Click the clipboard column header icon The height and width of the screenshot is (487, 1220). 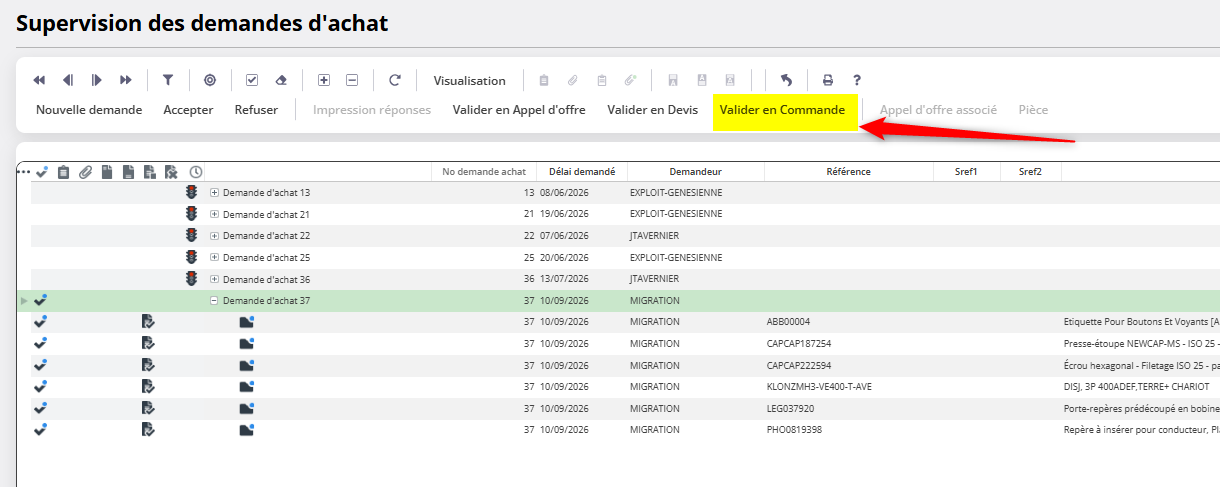coord(63,172)
